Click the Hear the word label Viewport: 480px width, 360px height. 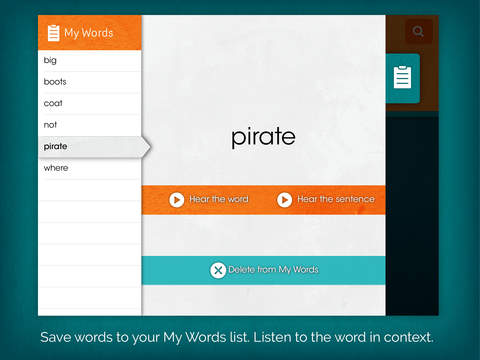(x=219, y=199)
